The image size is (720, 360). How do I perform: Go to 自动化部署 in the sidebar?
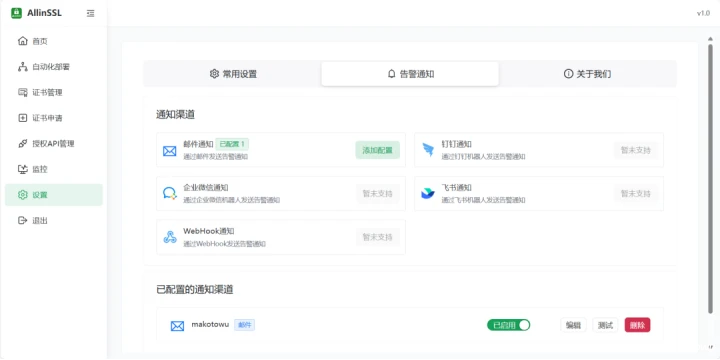click(54, 67)
